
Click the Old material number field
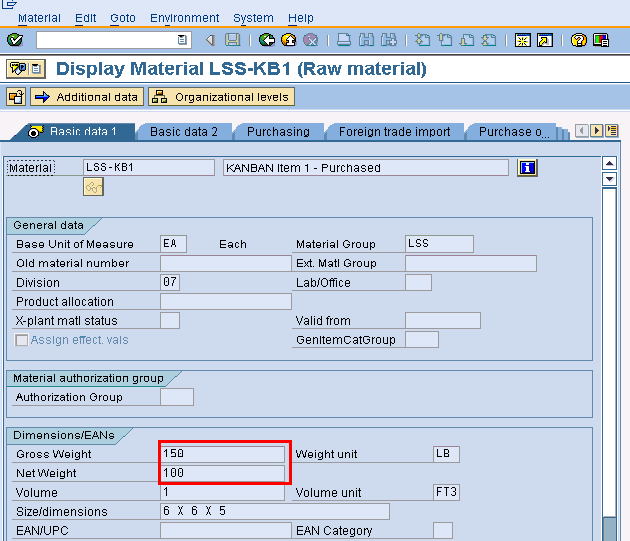pyautogui.click(x=226, y=263)
